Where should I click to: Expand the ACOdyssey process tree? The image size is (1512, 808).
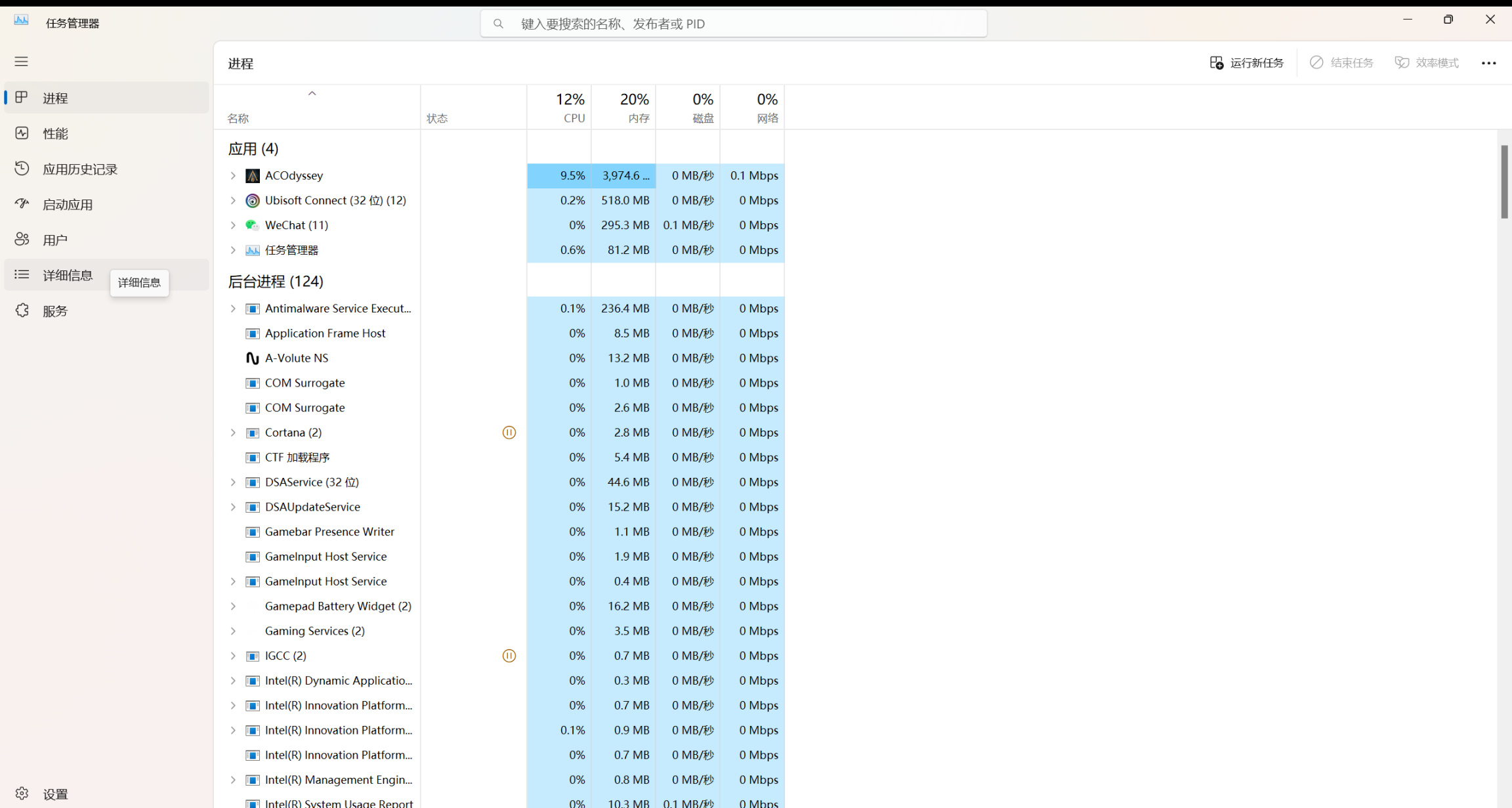click(x=233, y=175)
